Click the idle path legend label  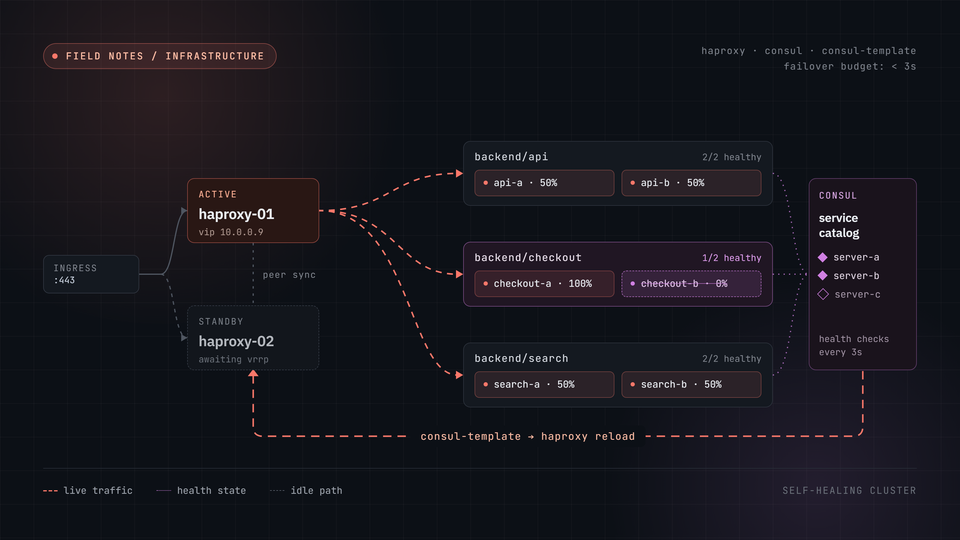click(317, 491)
